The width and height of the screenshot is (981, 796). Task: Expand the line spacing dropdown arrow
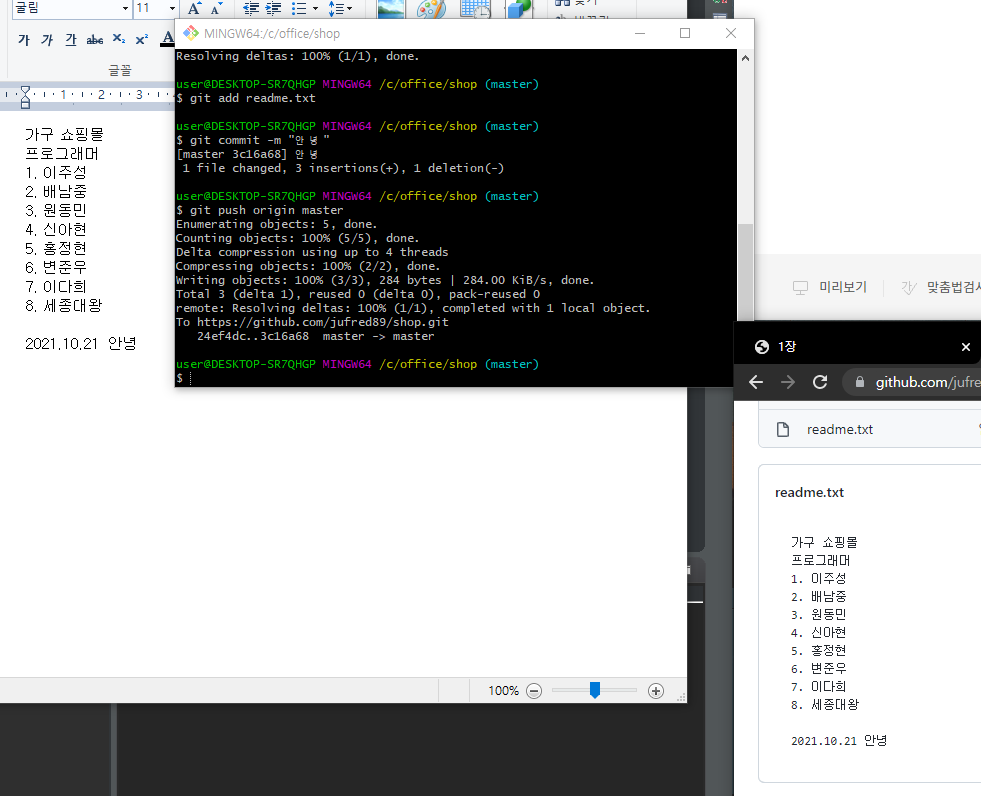(349, 9)
